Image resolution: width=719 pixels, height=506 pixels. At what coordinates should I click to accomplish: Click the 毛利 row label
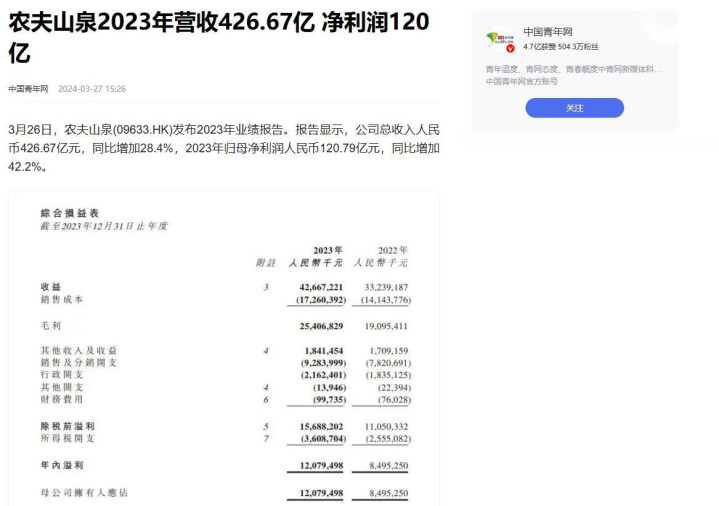coord(51,326)
